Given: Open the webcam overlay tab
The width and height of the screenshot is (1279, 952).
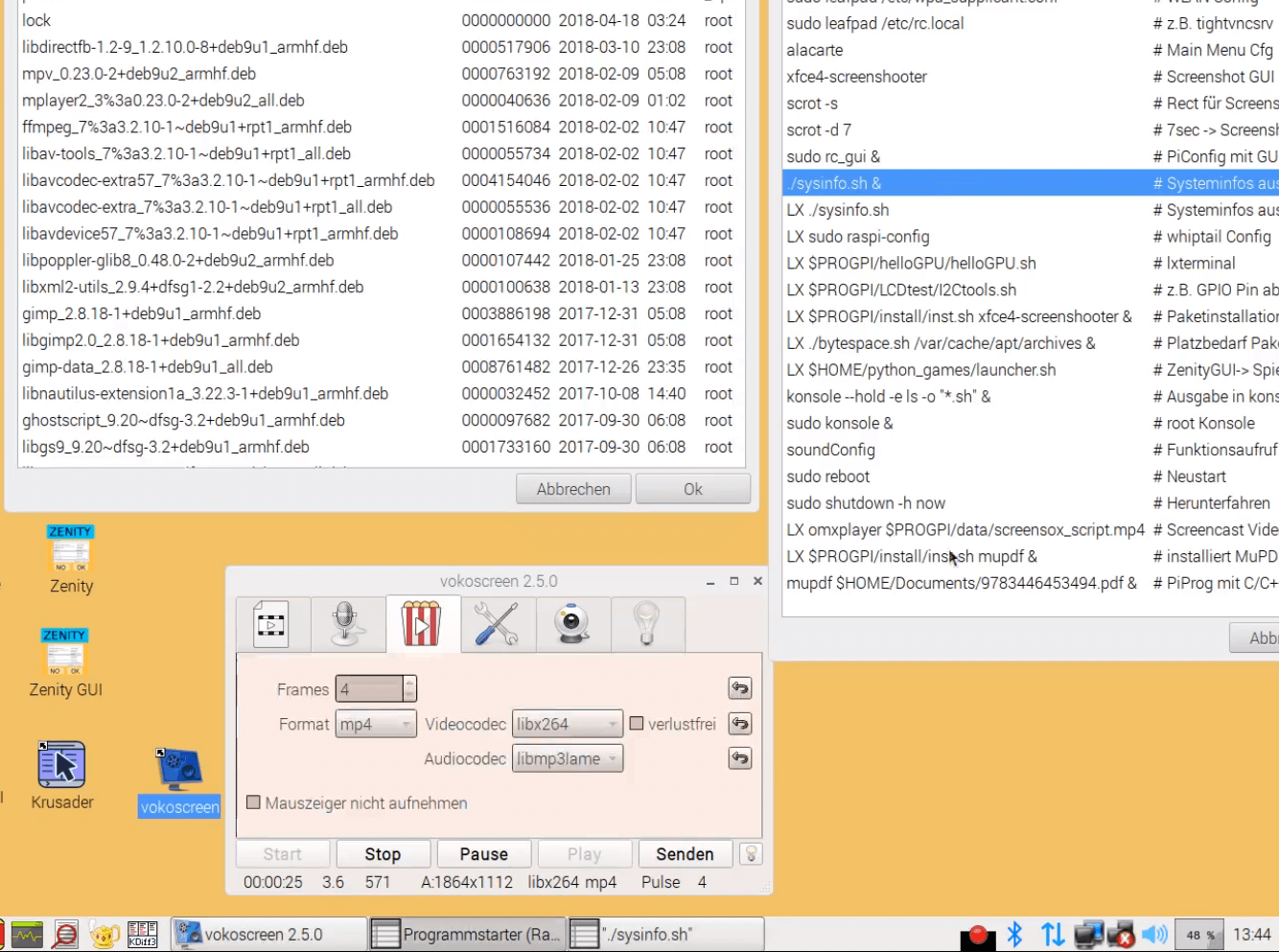Looking at the screenshot, I should coord(572,623).
